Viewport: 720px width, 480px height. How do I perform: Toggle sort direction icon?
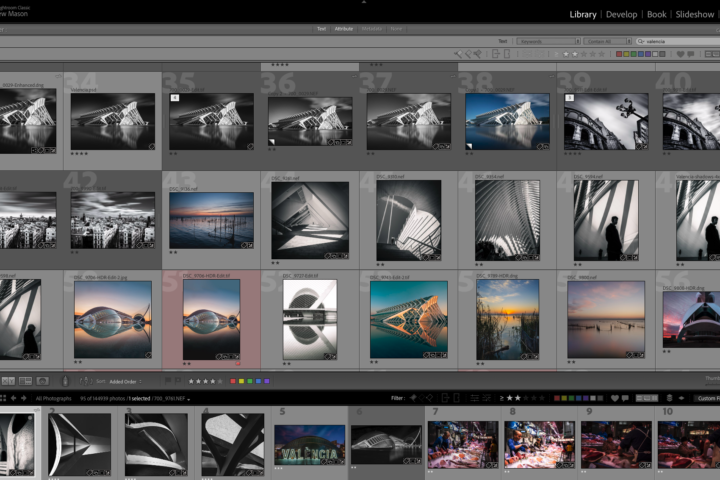[x=86, y=381]
